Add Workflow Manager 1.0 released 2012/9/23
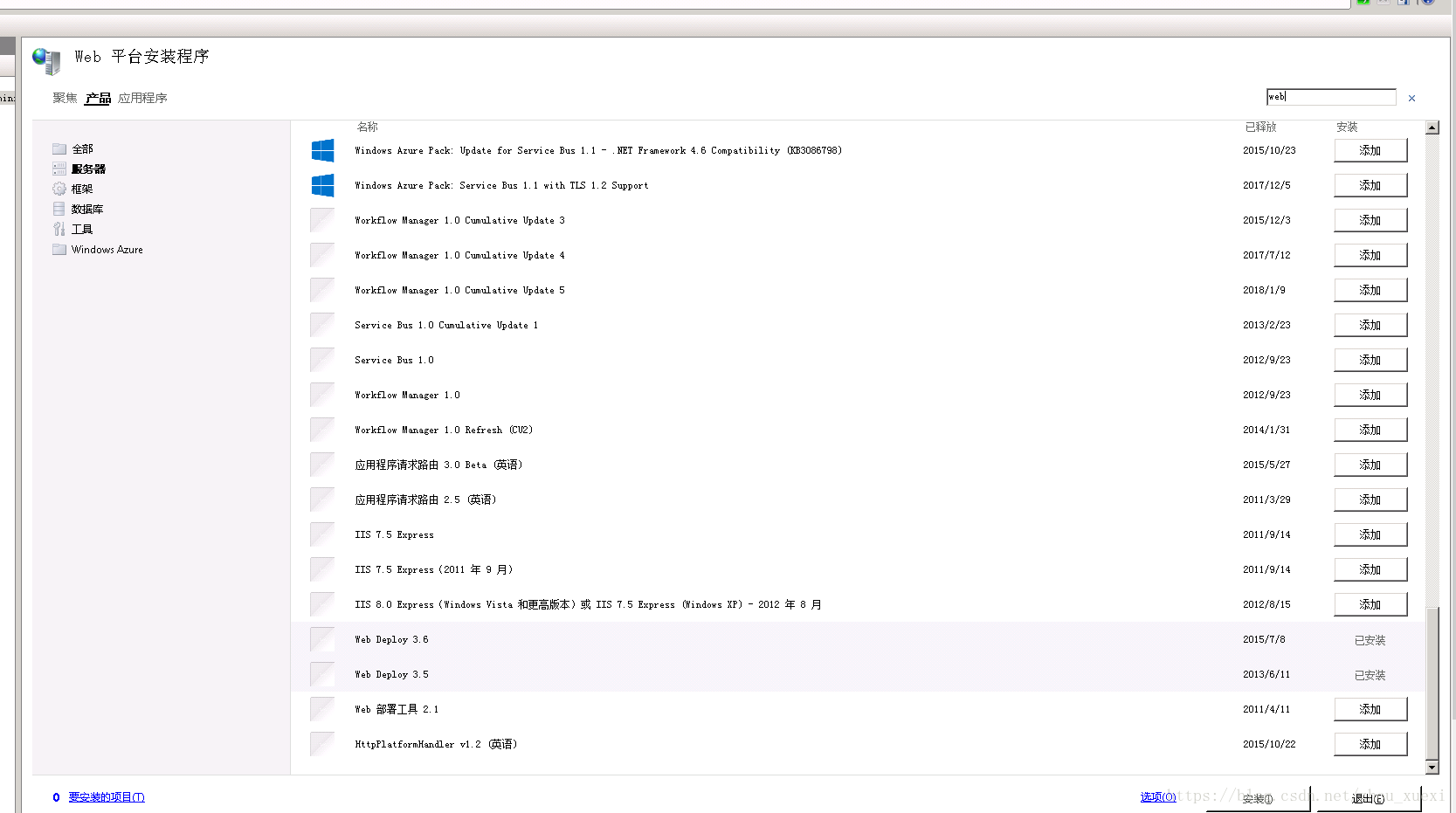This screenshot has width=1456, height=813. tap(1370, 395)
